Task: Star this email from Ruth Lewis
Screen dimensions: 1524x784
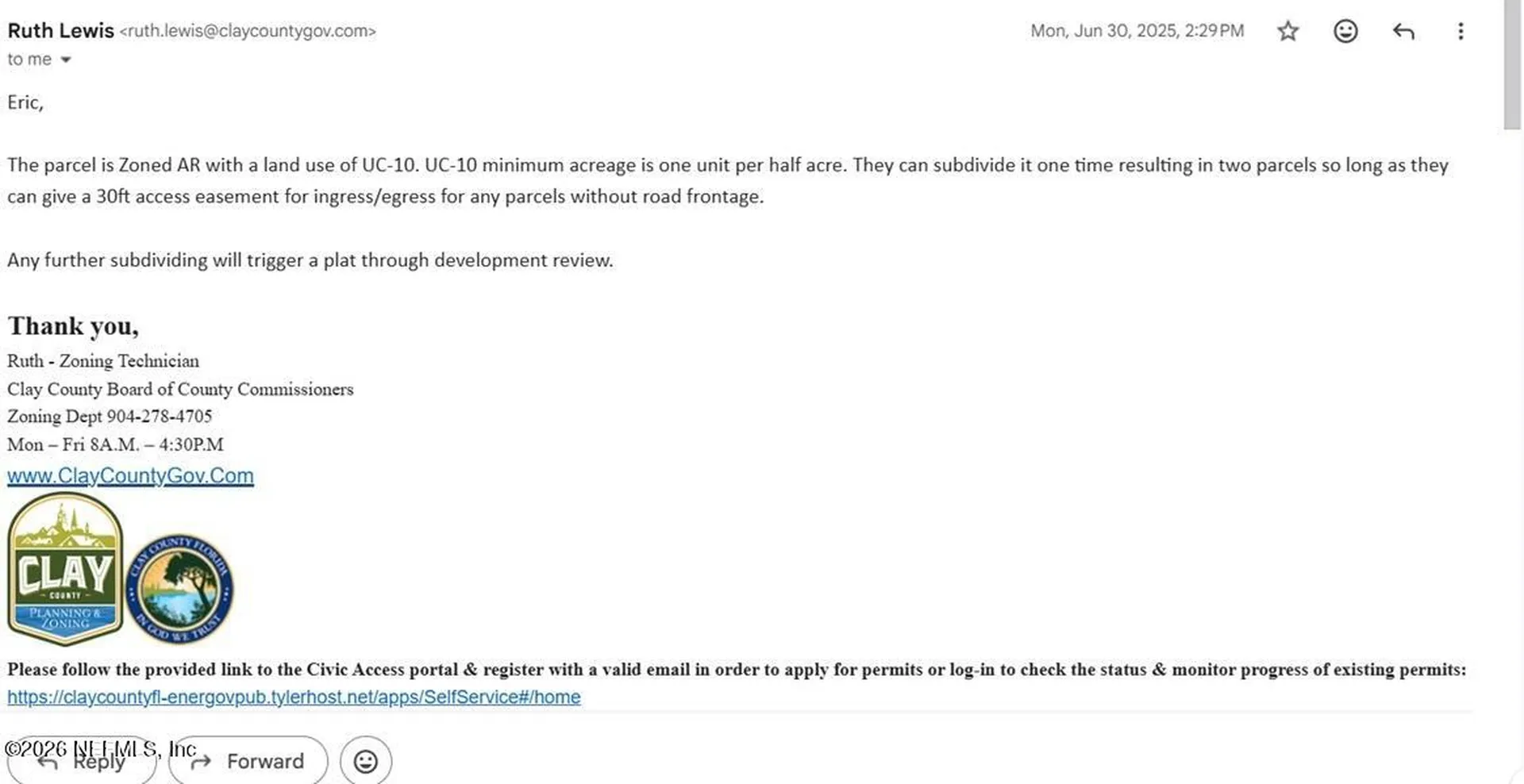Action: tap(1287, 31)
